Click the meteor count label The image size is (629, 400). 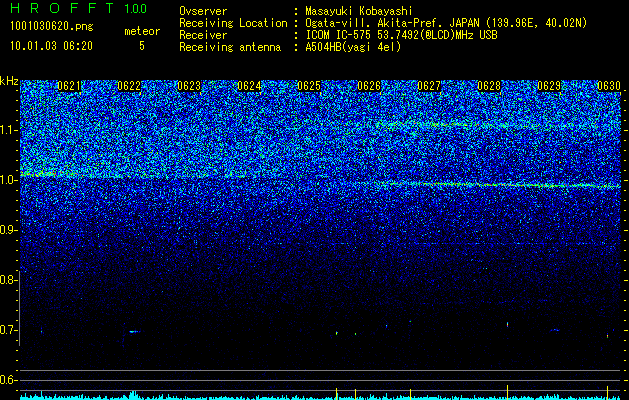(x=142, y=31)
